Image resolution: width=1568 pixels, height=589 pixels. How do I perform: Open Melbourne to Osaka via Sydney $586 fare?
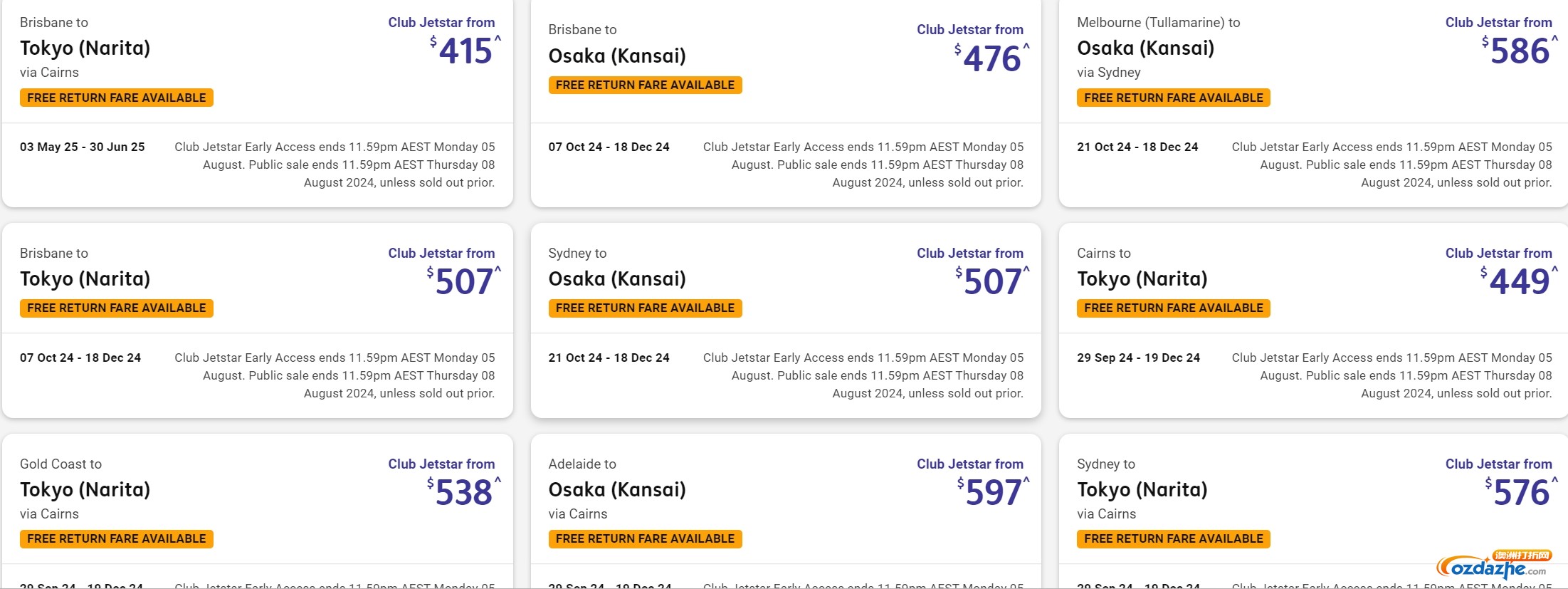[x=1313, y=103]
